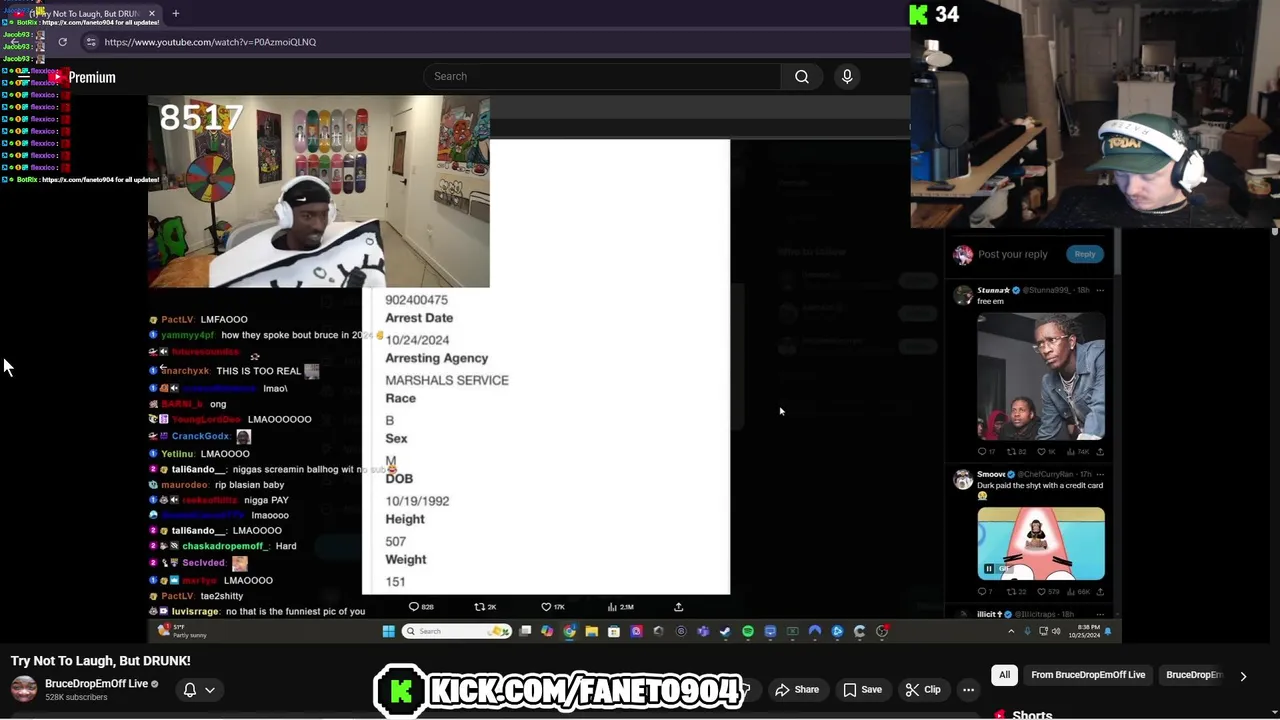This screenshot has width=1280, height=720.
Task: Open the YouTube Premium logo home link
Action: tap(84, 77)
